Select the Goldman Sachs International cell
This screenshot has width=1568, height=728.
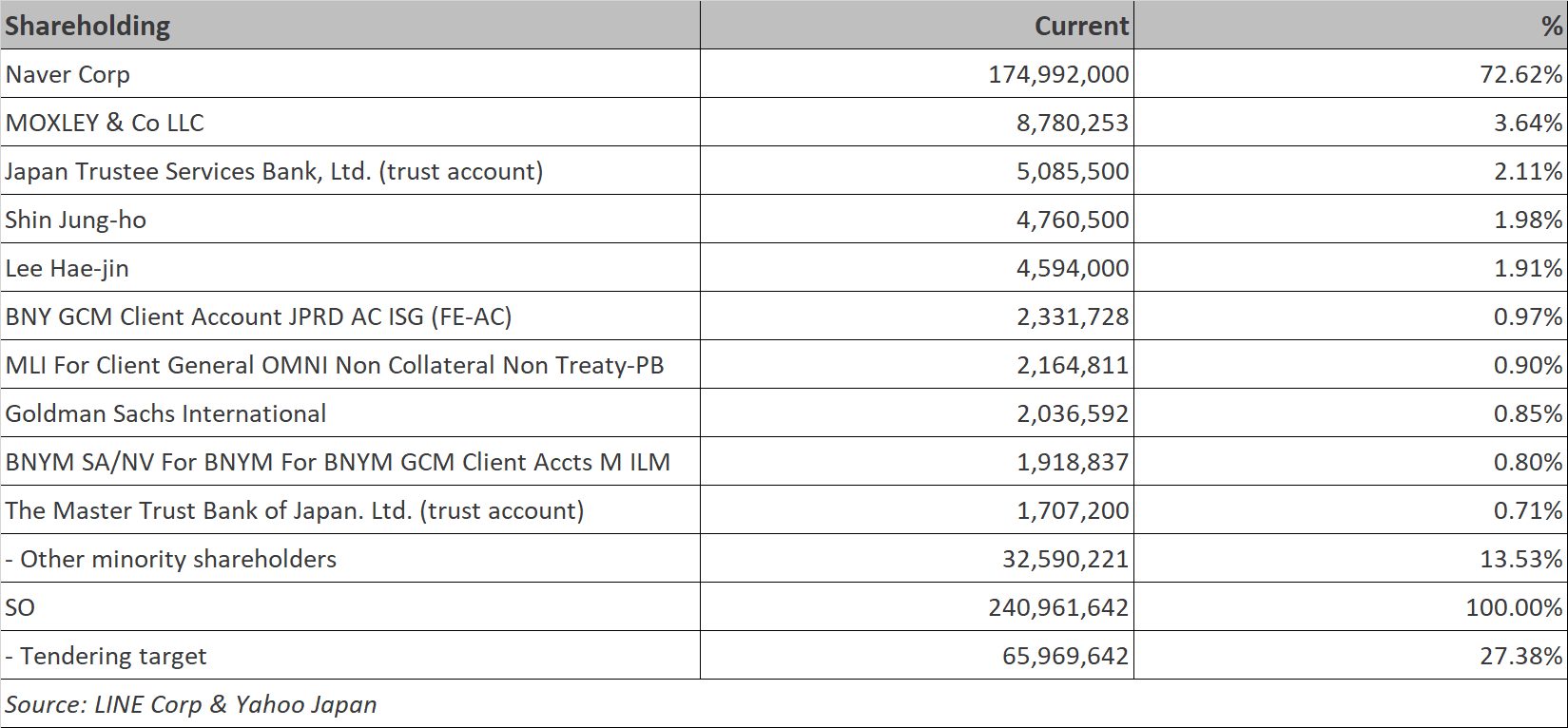[165, 413]
